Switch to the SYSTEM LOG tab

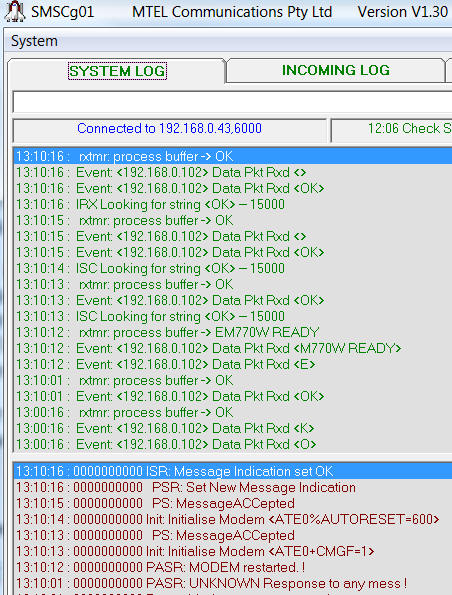117,71
